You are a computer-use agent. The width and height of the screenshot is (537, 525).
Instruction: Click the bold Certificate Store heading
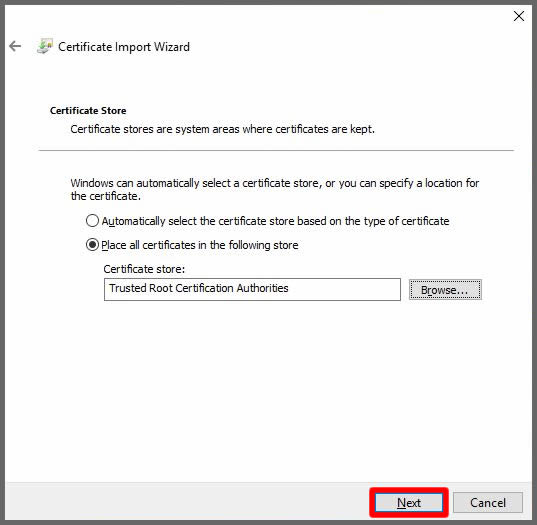(x=88, y=111)
